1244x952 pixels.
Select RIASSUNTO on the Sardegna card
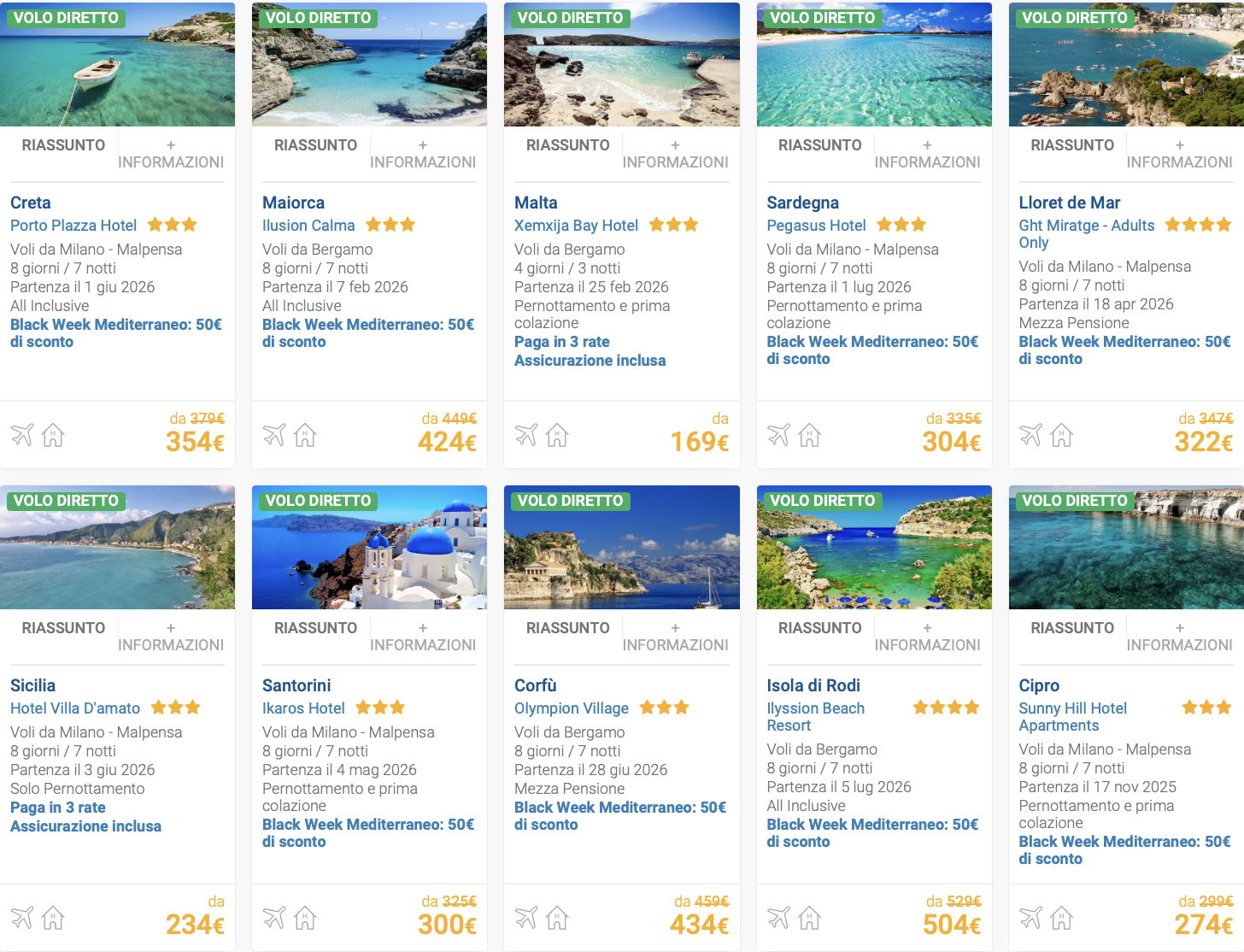click(x=819, y=145)
